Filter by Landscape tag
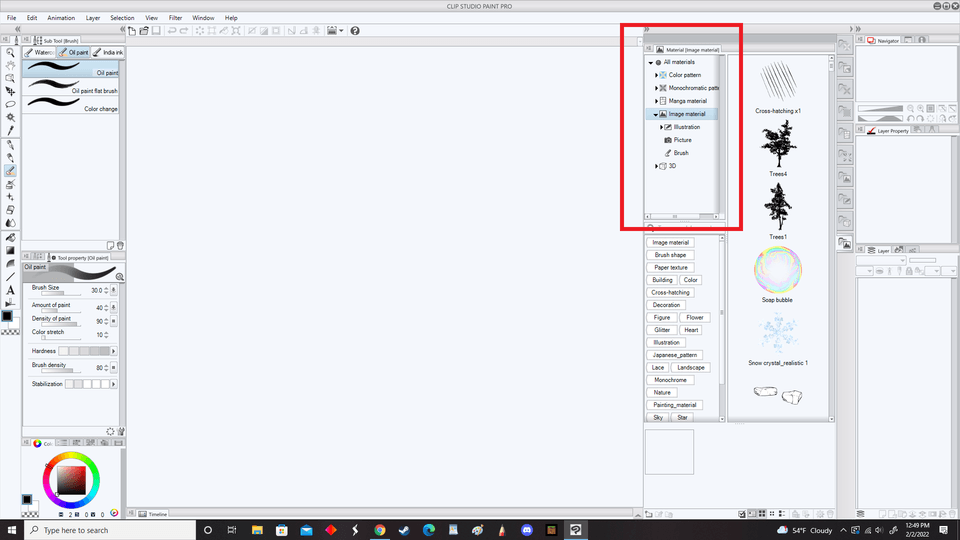Screen dimensions: 960x540 pos(691,368)
